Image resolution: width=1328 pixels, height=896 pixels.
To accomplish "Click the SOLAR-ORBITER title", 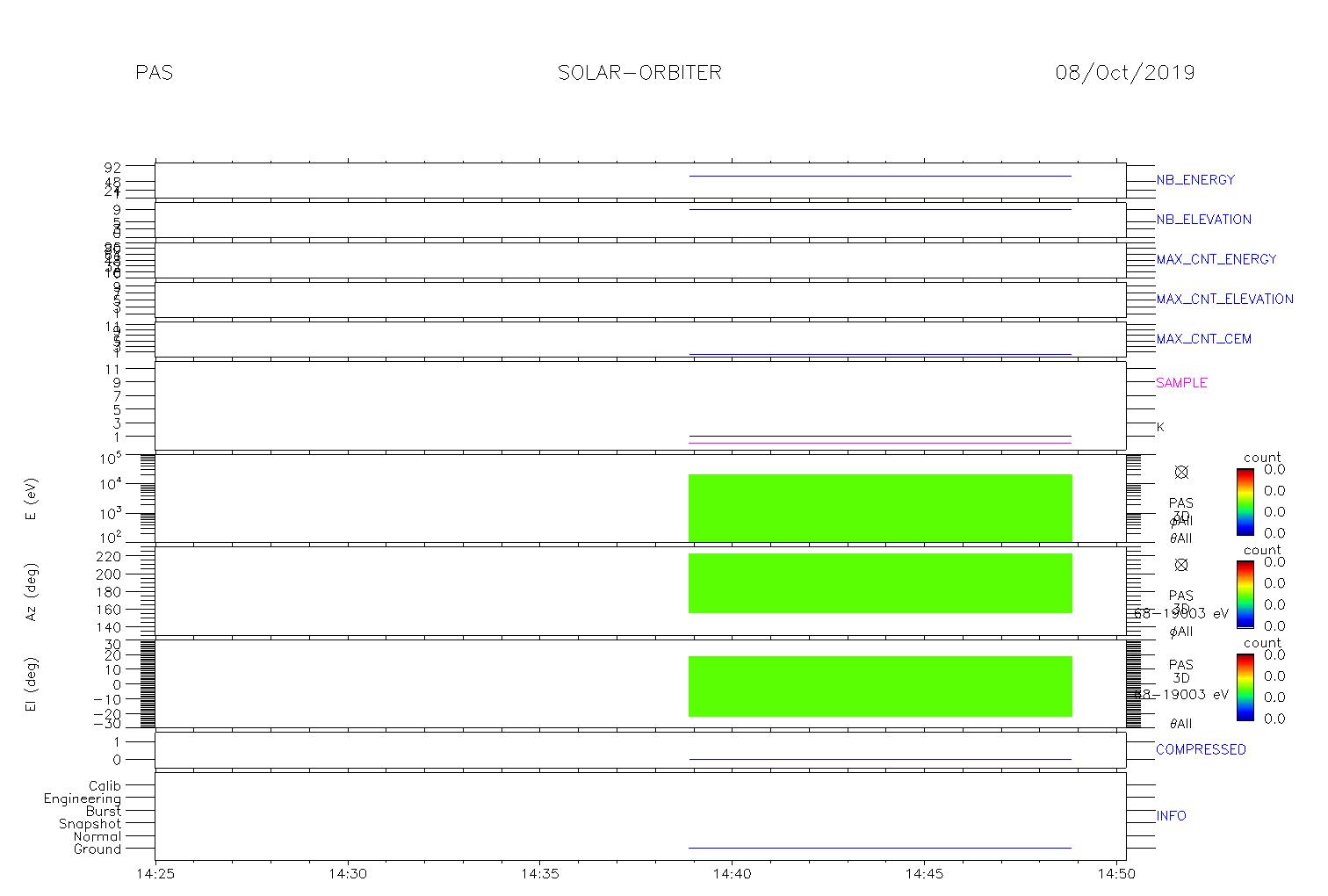I will [x=639, y=73].
